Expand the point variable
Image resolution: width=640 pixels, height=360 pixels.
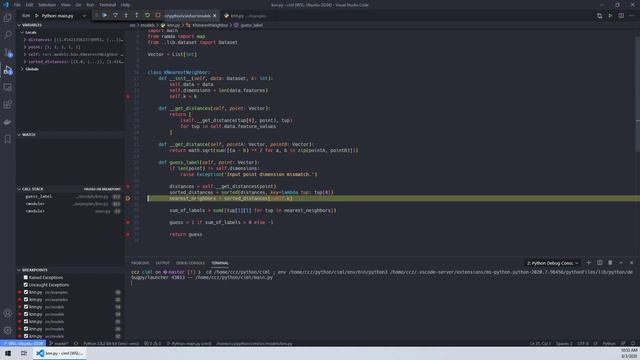[x=25, y=47]
